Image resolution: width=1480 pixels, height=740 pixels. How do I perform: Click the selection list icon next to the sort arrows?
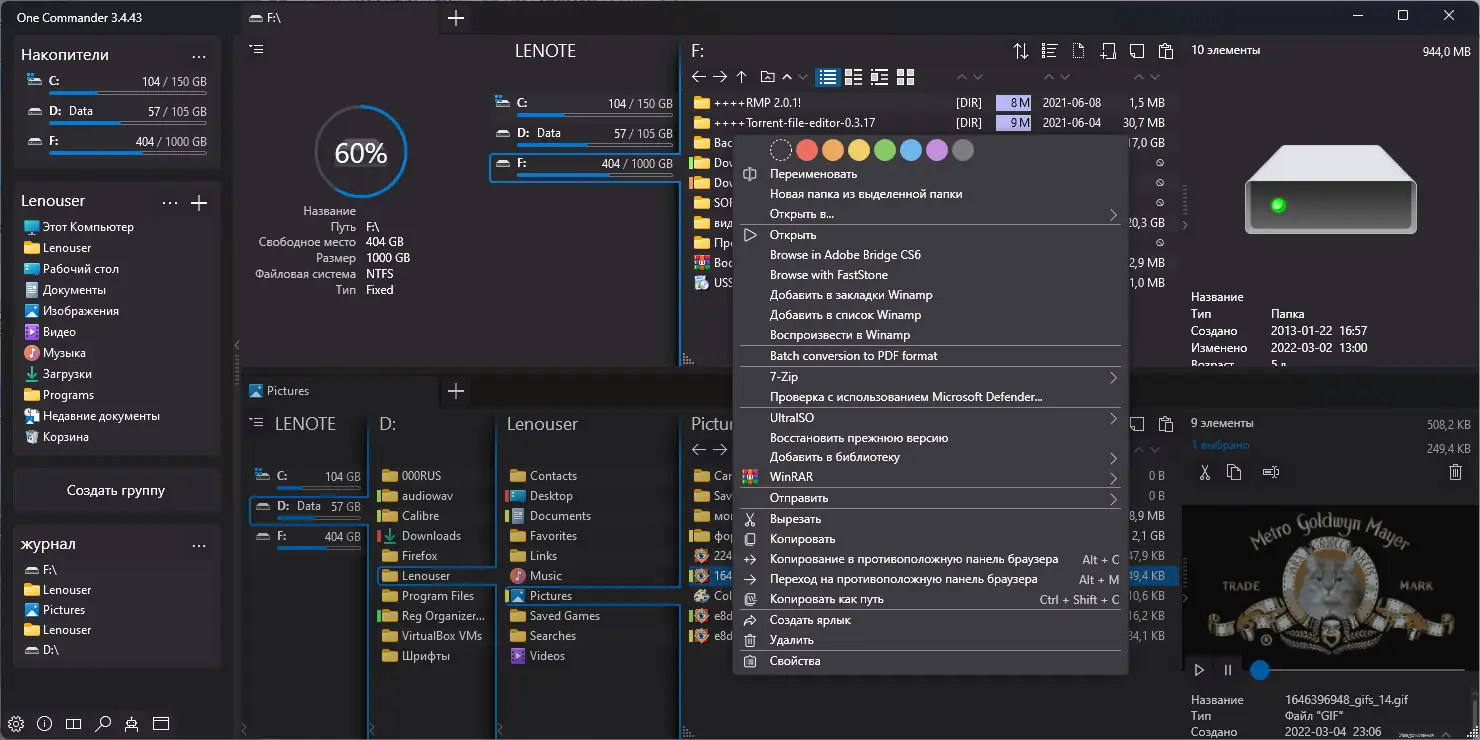coord(1049,51)
